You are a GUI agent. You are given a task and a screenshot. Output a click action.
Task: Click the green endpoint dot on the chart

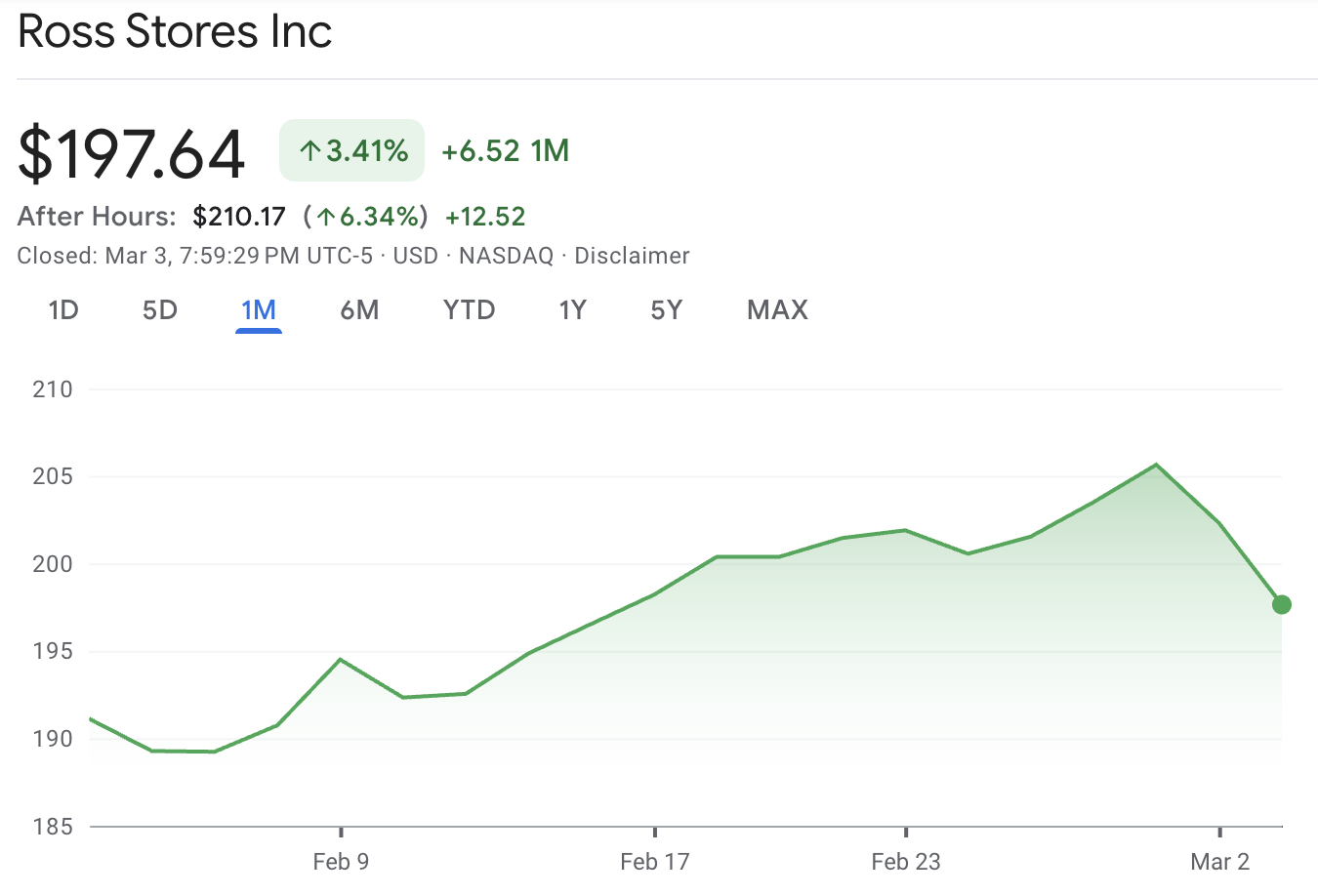(x=1282, y=605)
